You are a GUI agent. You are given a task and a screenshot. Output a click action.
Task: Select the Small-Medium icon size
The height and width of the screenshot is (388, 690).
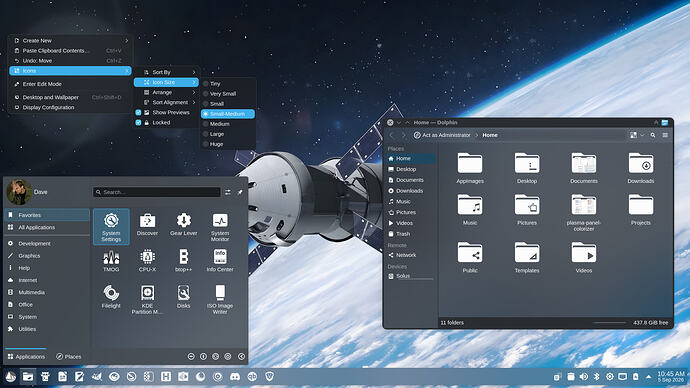click(228, 114)
